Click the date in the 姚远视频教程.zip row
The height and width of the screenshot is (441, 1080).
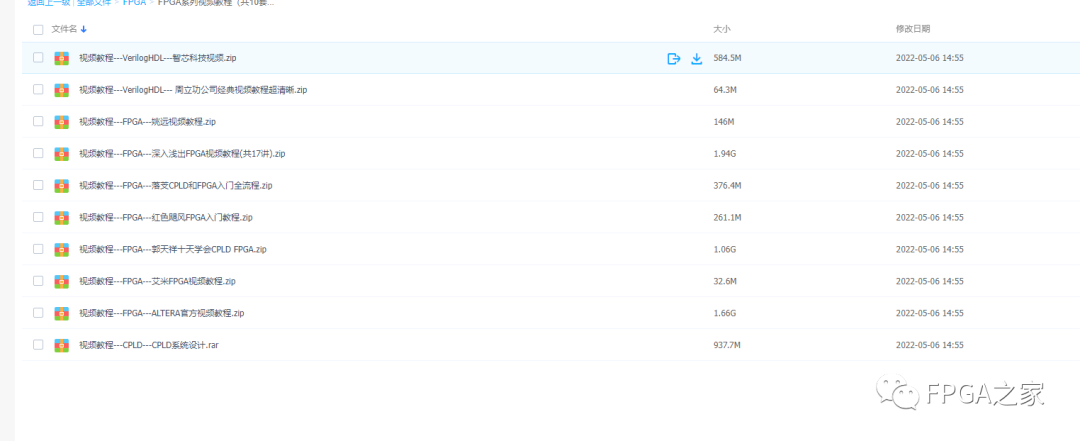pyautogui.click(x=929, y=122)
